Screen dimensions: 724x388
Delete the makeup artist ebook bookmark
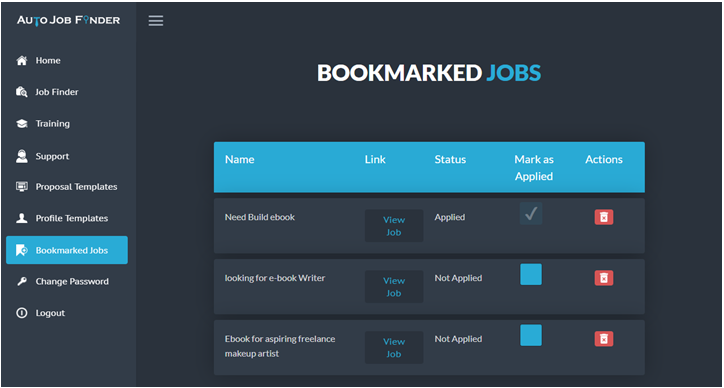pos(603,339)
